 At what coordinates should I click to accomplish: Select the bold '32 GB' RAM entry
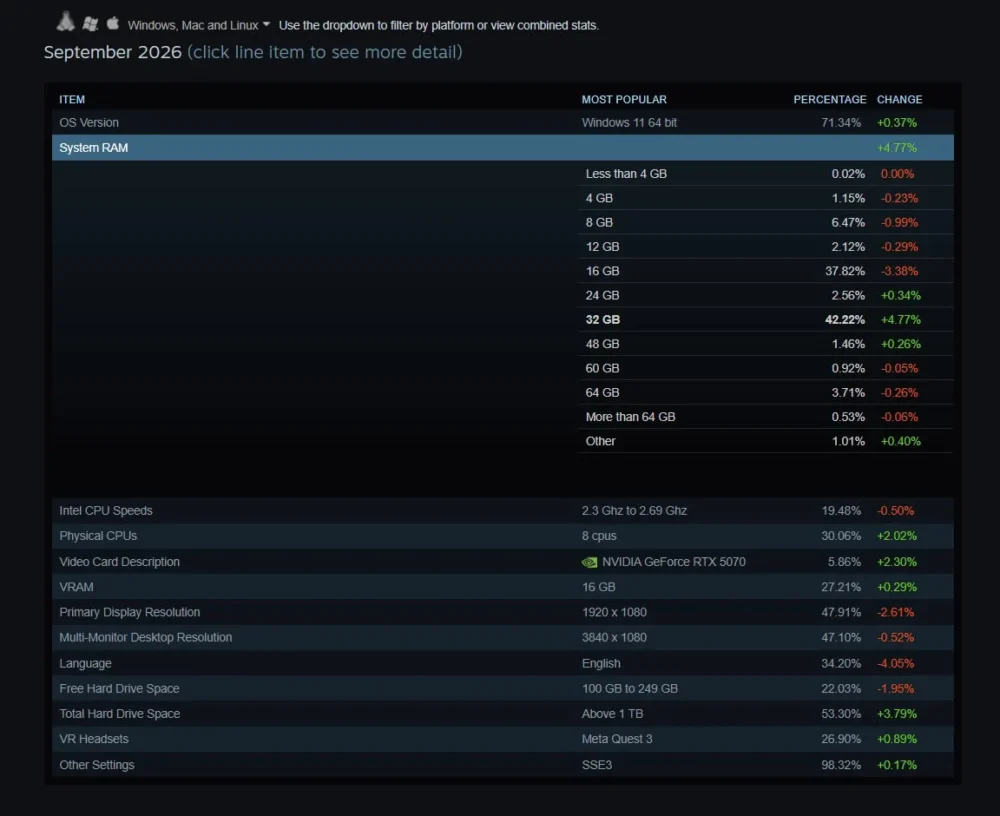(x=603, y=319)
